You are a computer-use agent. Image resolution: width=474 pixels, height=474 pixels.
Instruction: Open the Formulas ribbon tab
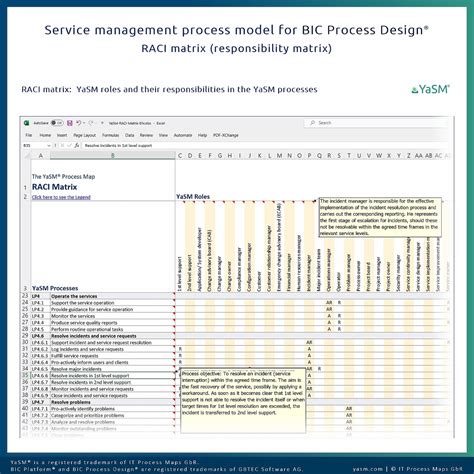pos(110,135)
